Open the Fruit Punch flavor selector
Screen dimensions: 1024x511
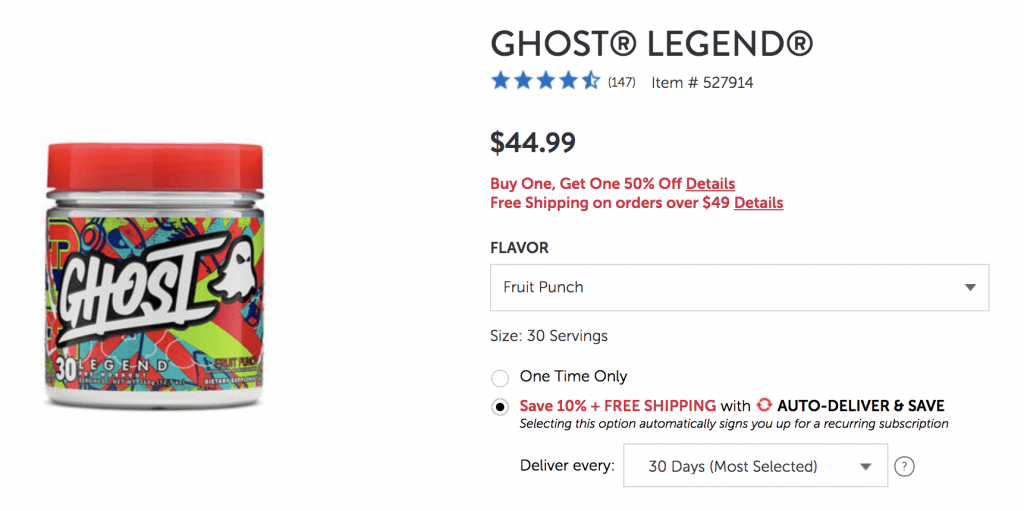tap(739, 288)
